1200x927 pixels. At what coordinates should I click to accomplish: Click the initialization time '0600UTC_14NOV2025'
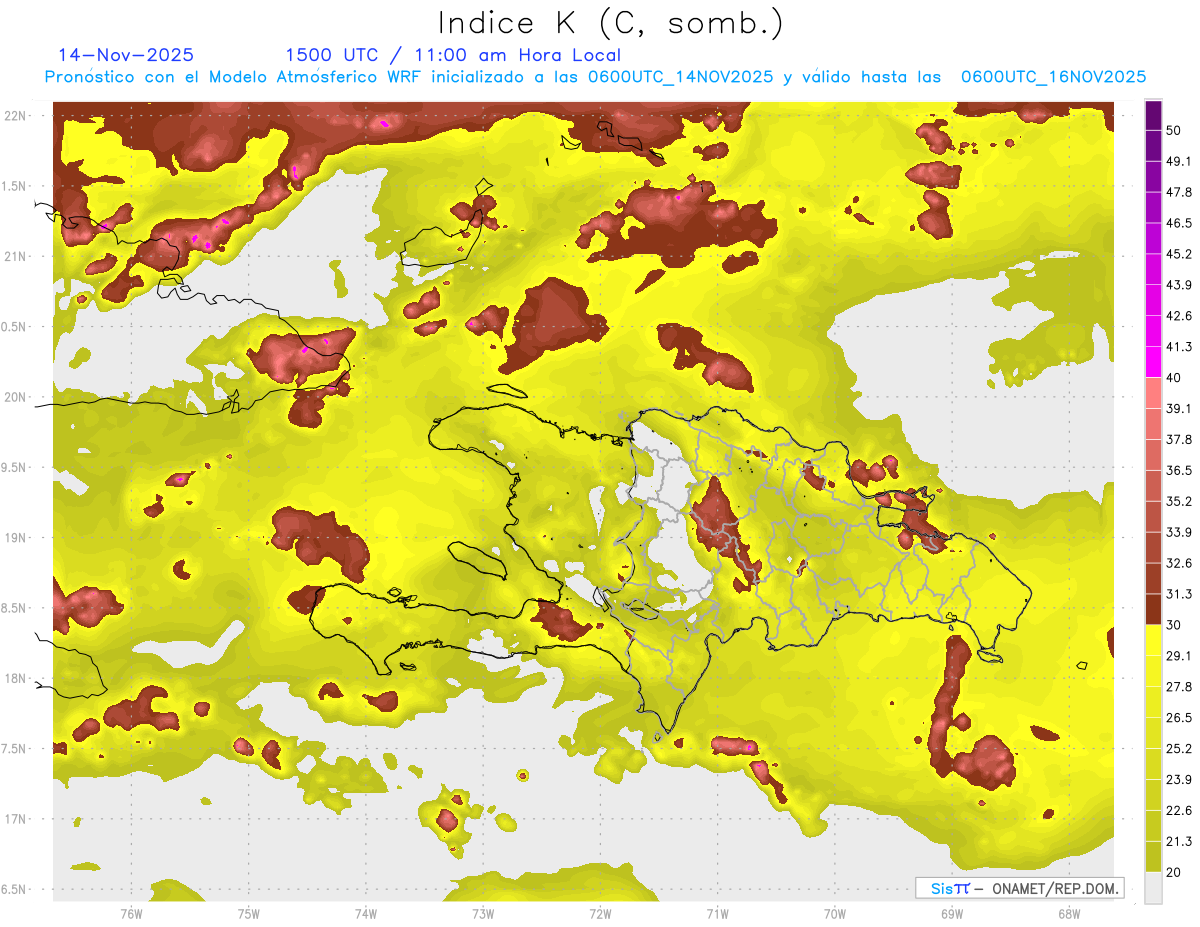[680, 77]
